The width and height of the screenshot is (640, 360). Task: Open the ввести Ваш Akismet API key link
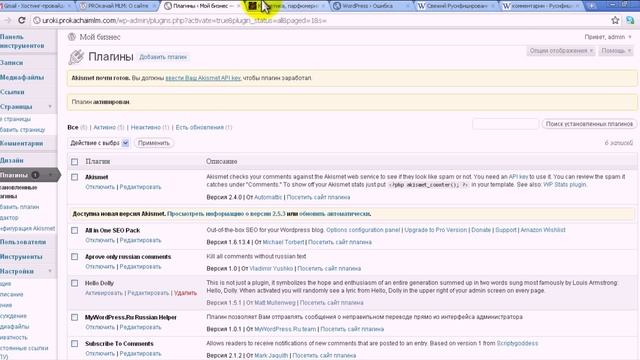point(203,78)
